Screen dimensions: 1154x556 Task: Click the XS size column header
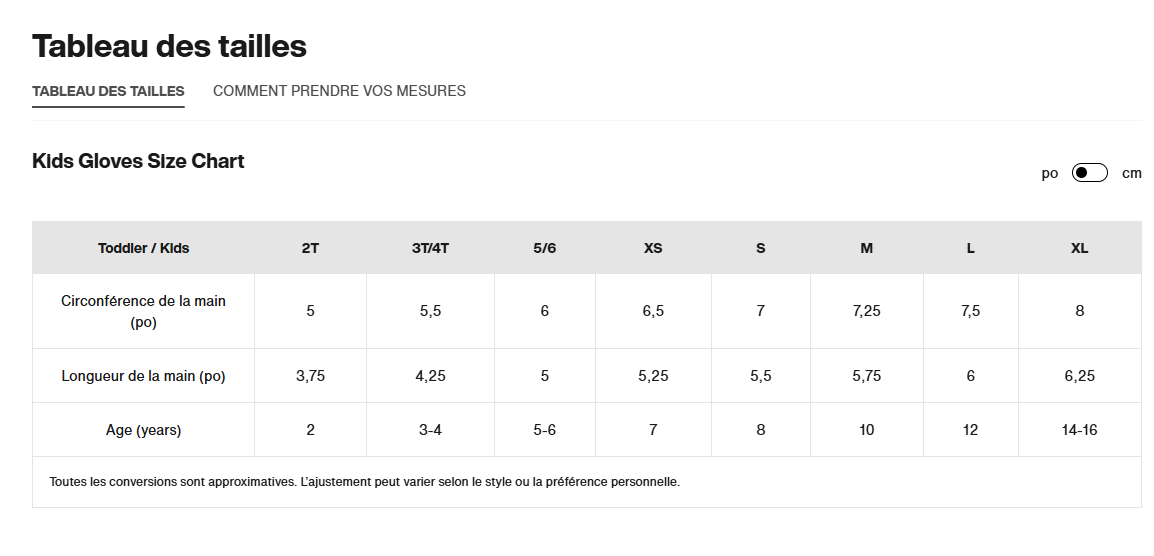coord(653,248)
